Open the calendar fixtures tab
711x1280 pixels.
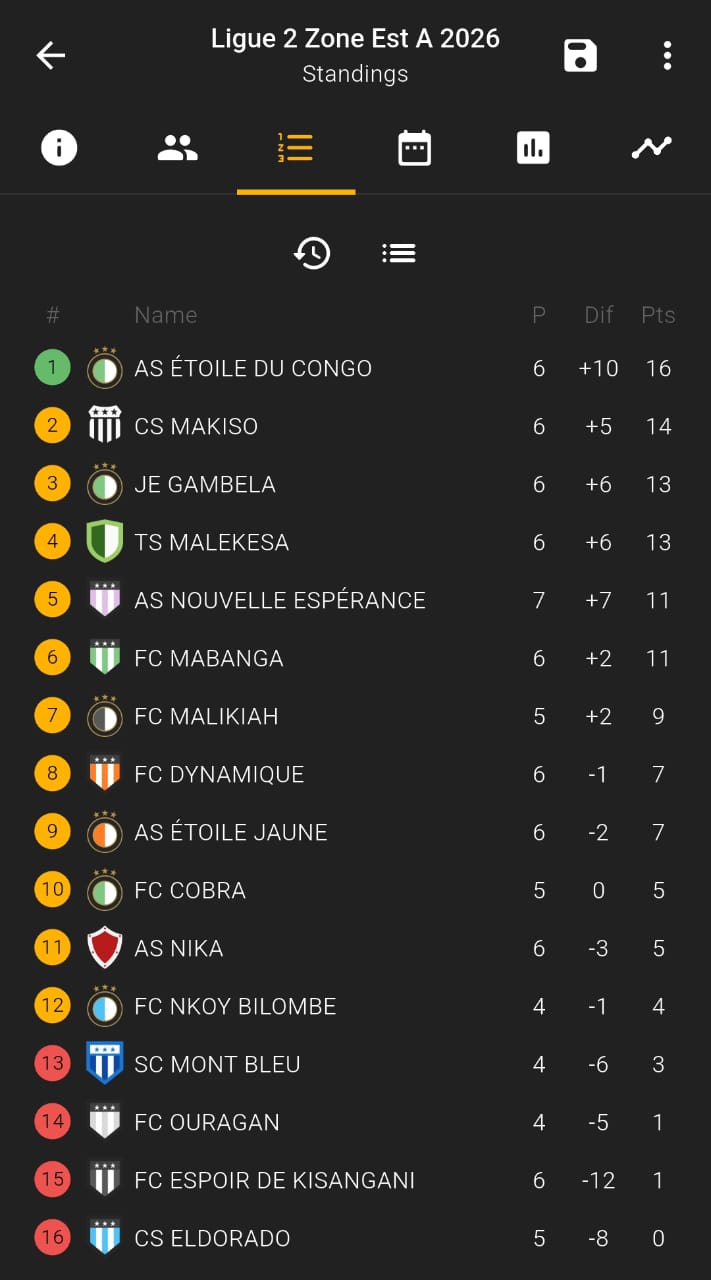[x=414, y=149]
